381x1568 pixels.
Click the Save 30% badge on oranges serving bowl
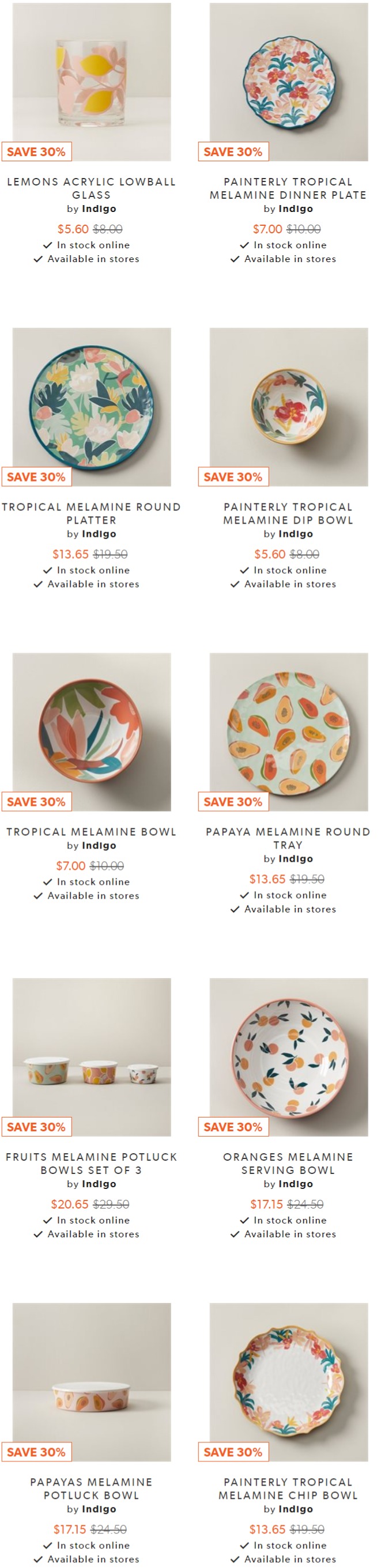click(233, 1127)
